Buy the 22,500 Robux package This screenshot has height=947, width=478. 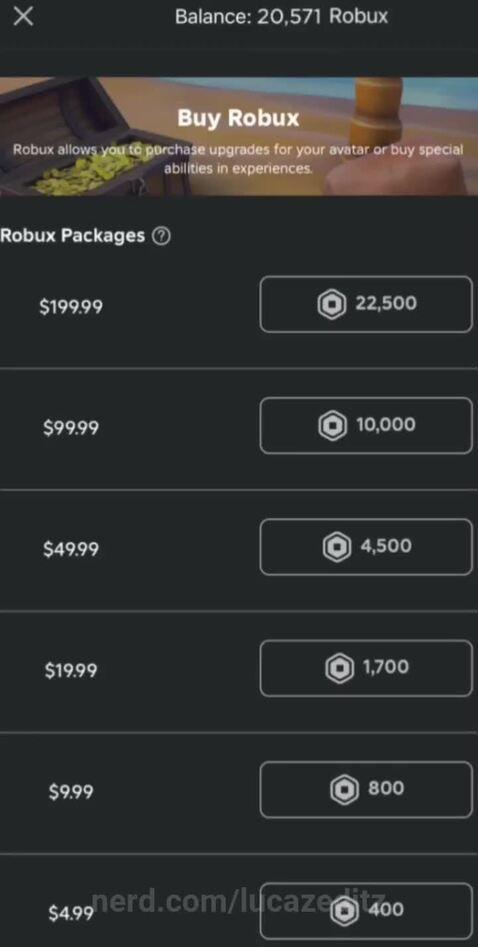(x=366, y=304)
